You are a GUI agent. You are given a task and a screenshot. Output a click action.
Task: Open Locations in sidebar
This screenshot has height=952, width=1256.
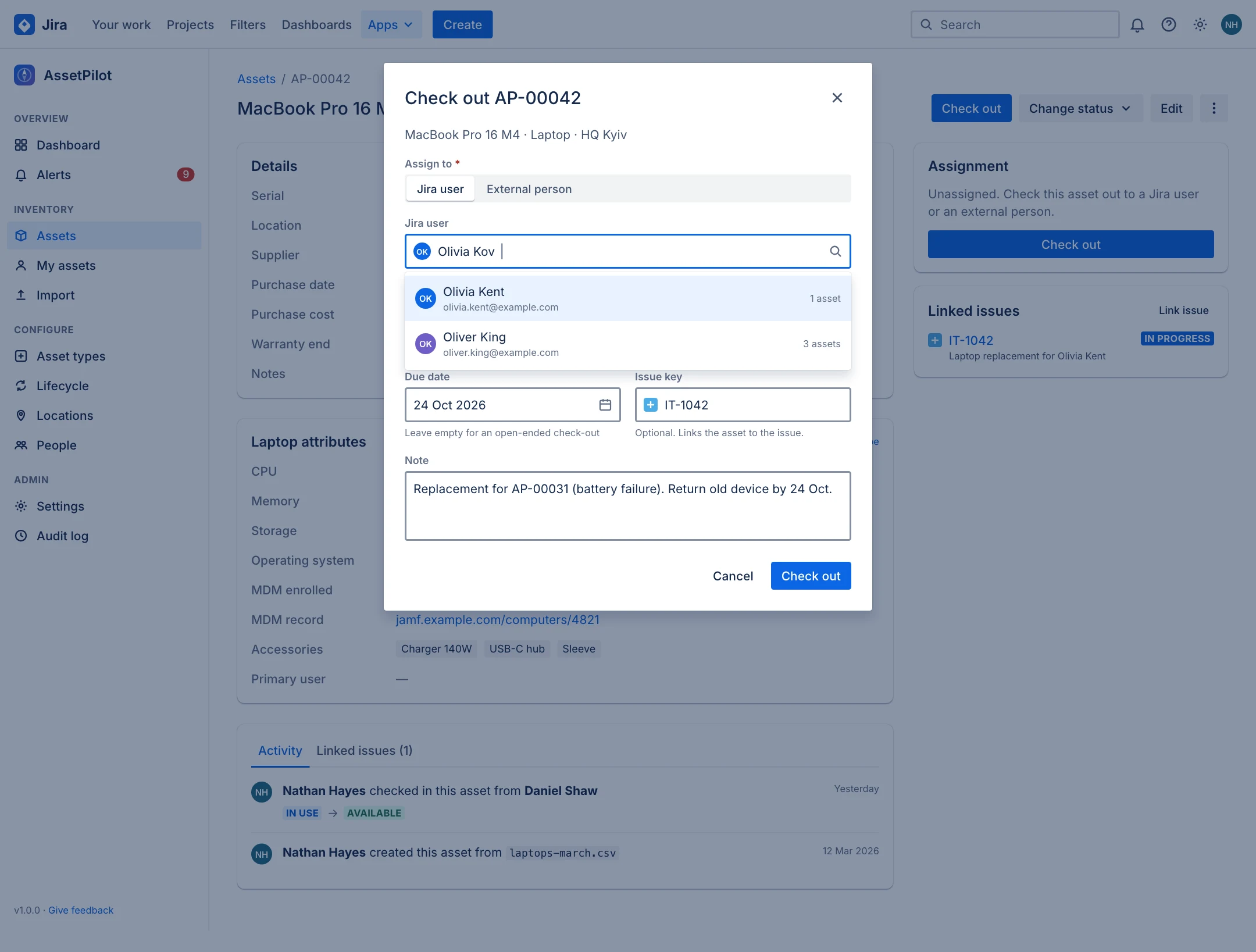[104, 415]
